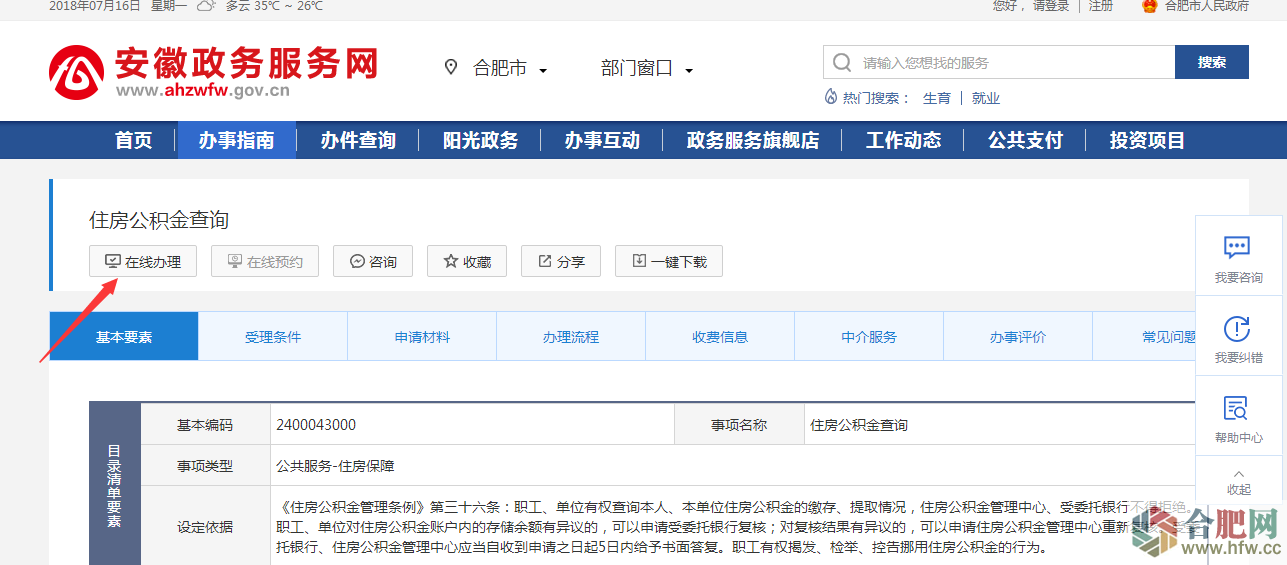The width and height of the screenshot is (1287, 565).
Task: Open the 咨询 consultation button
Action: pyautogui.click(x=373, y=261)
